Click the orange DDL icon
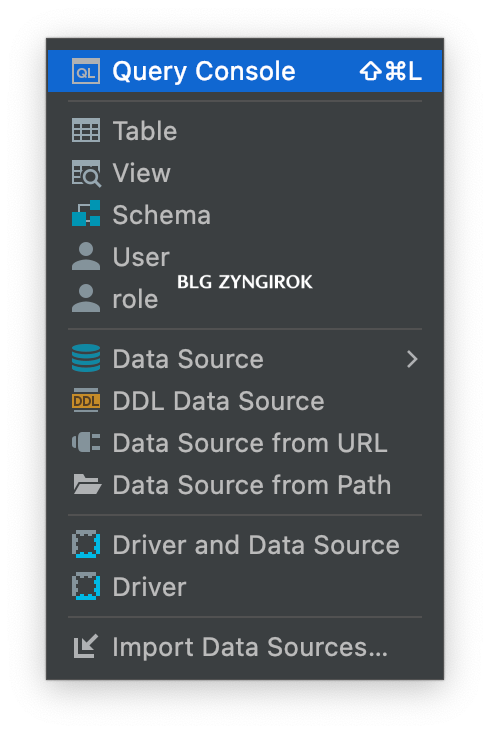The width and height of the screenshot is (490, 734). 86,400
